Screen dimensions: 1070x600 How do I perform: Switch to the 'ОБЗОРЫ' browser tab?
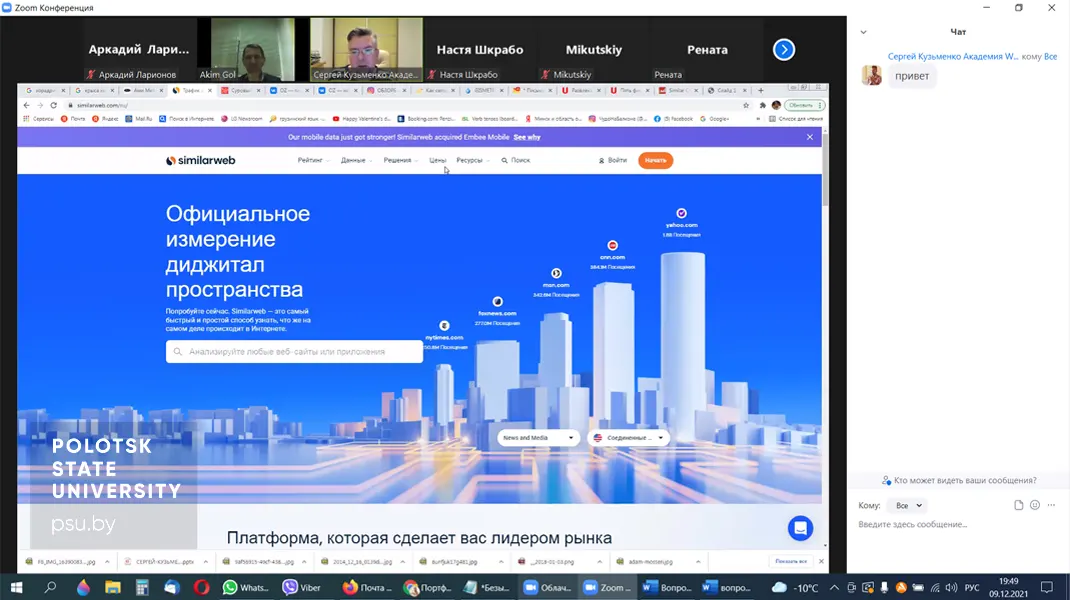point(387,90)
